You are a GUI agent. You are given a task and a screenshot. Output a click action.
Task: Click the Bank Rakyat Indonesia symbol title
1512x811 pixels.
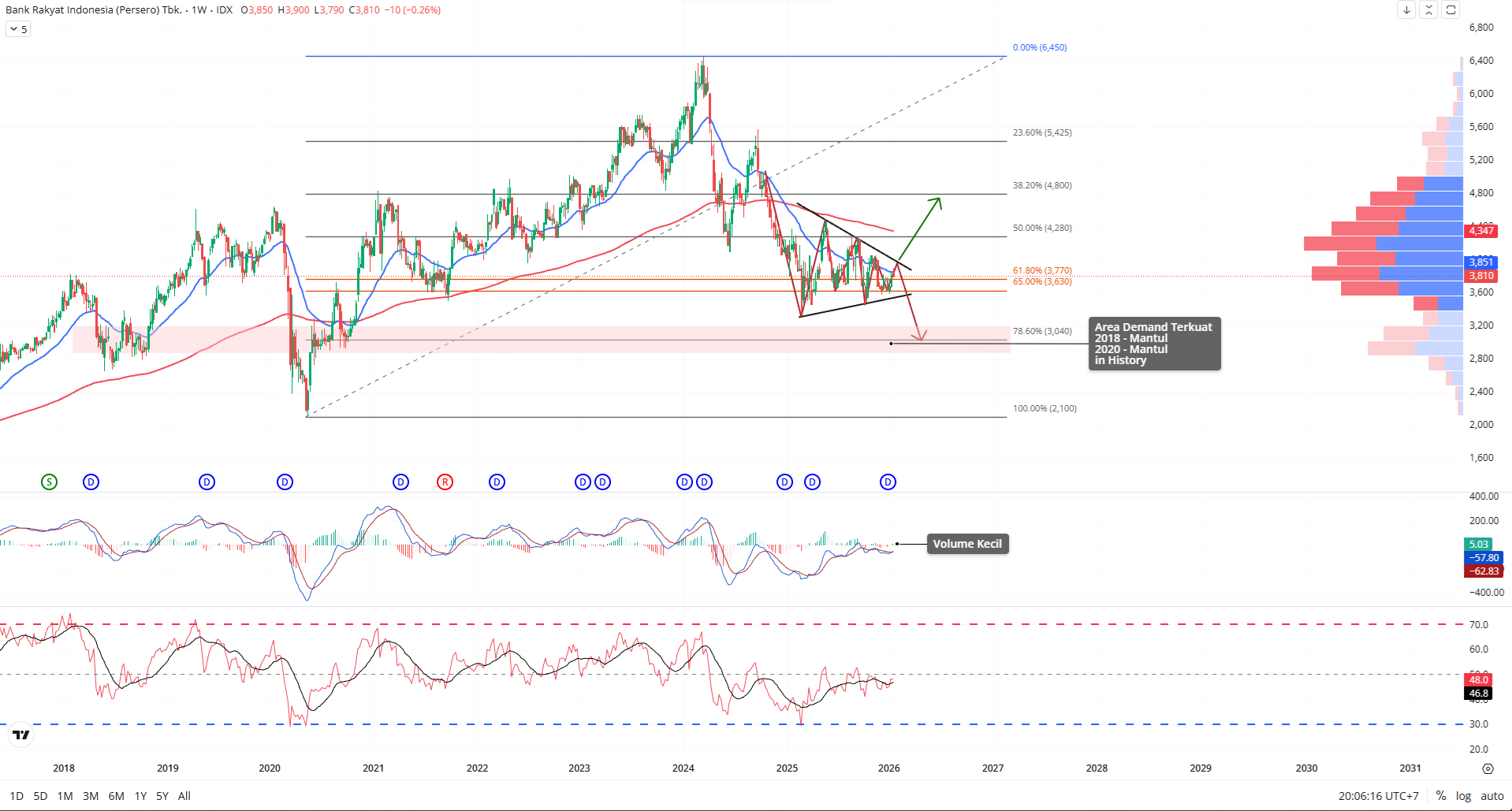[94, 10]
